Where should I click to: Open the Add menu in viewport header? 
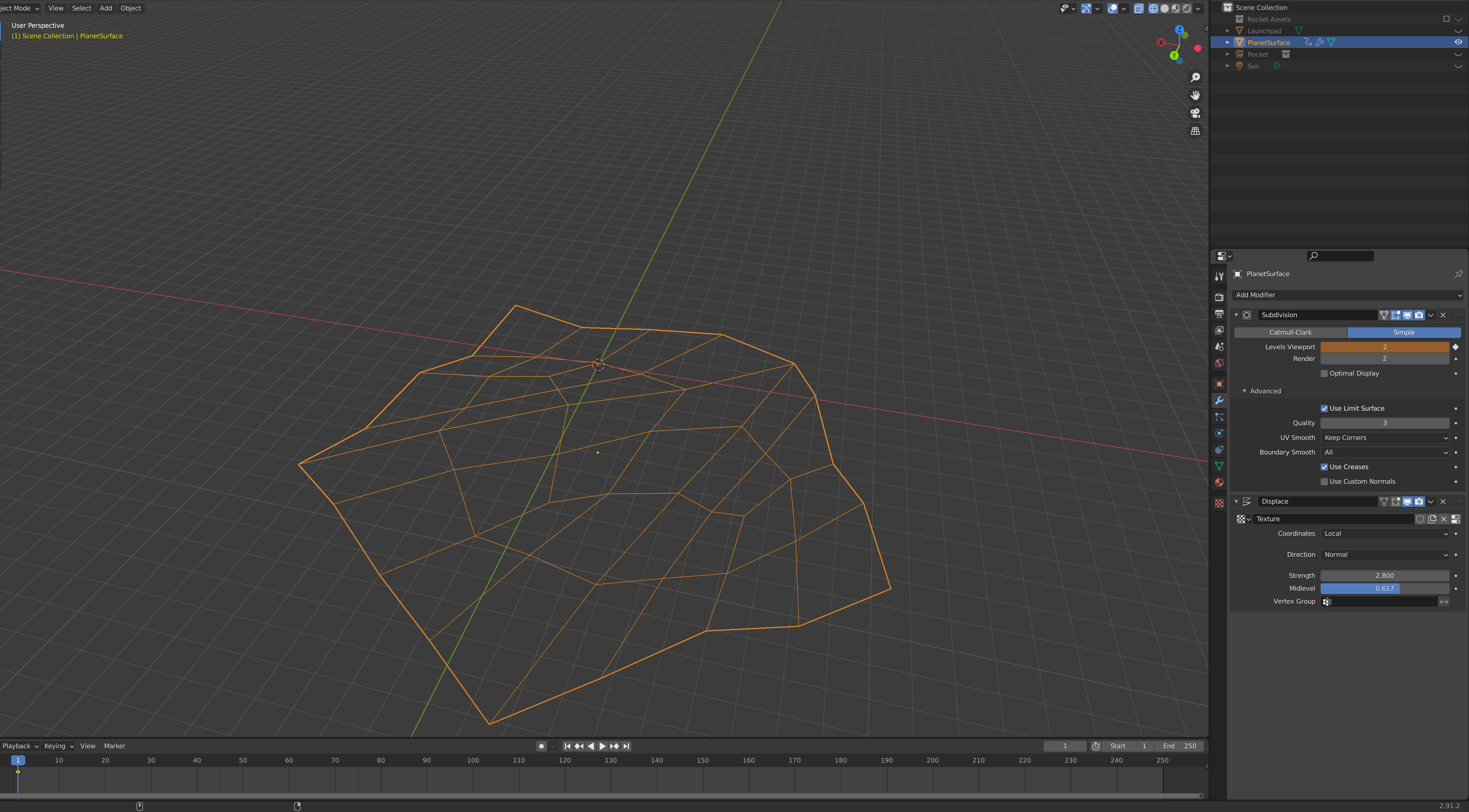click(x=106, y=8)
